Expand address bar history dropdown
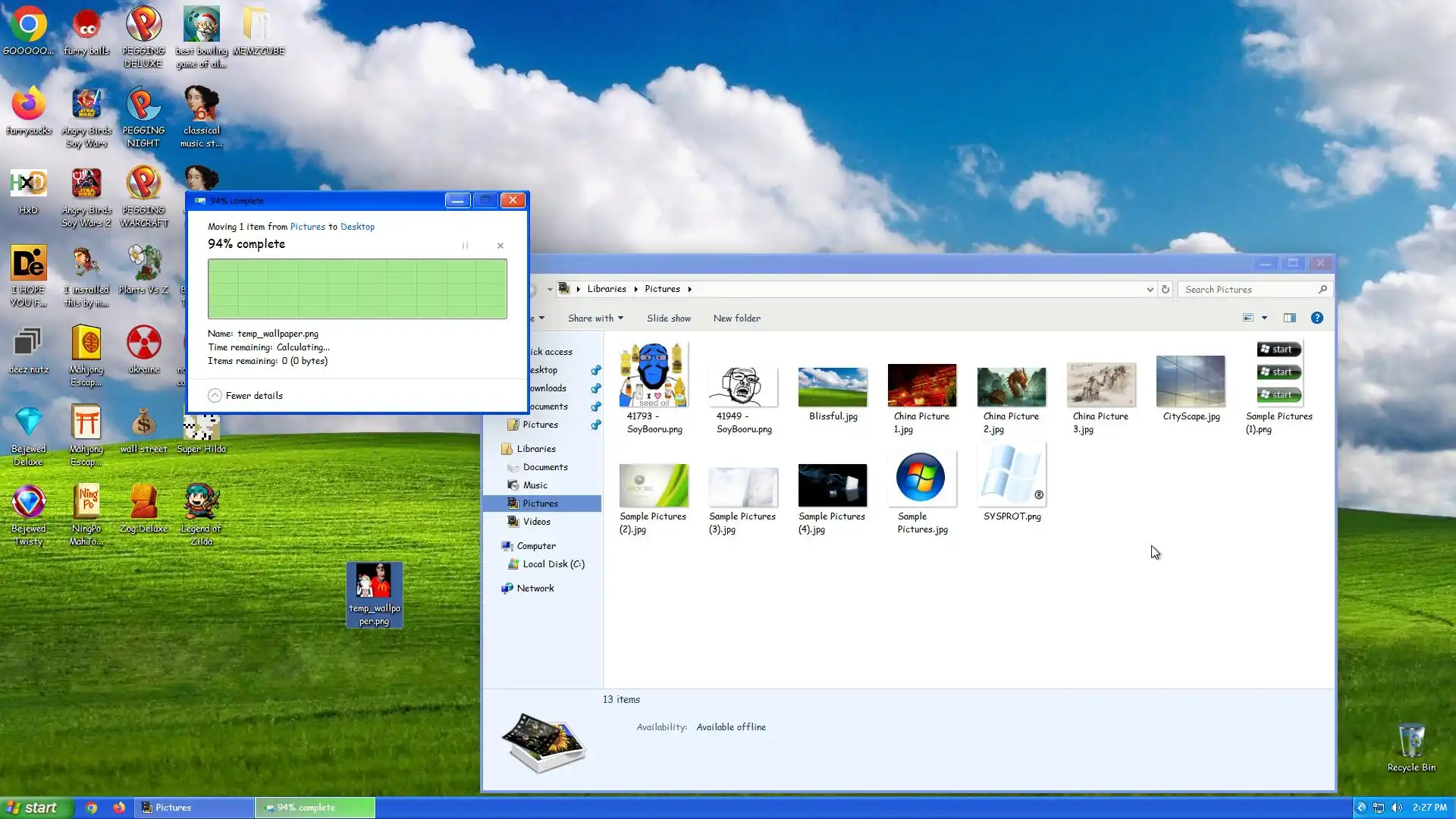 pyautogui.click(x=1150, y=290)
